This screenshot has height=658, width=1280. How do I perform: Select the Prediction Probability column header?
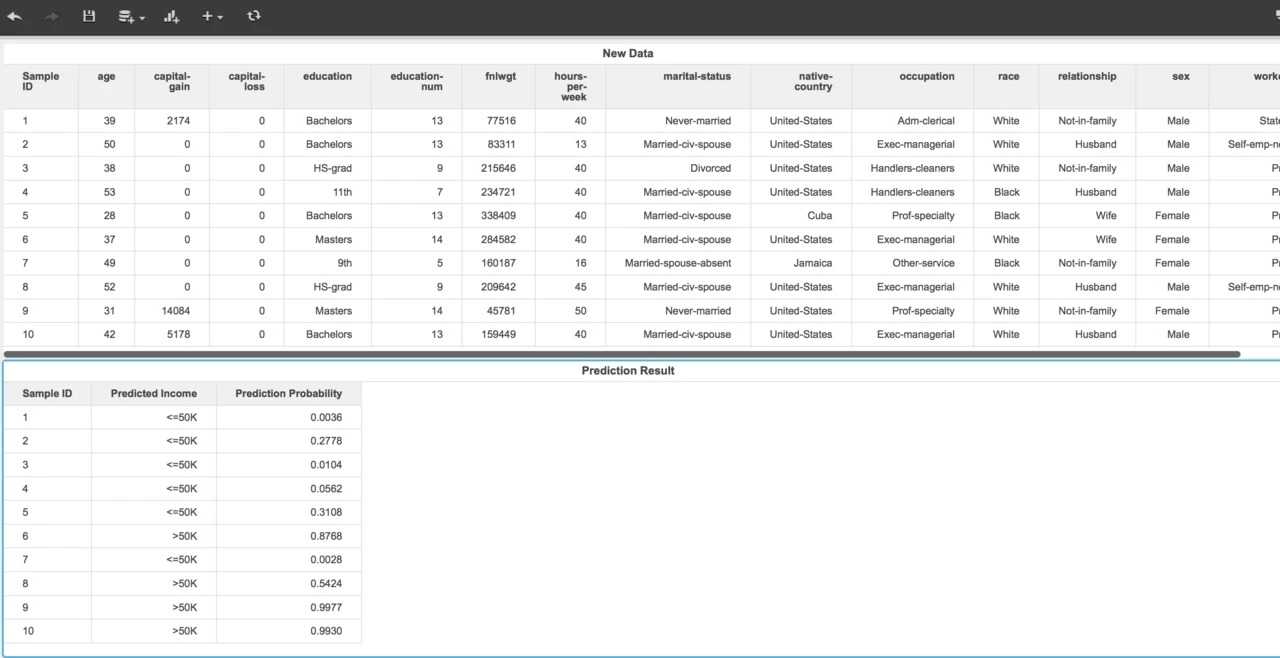288,393
